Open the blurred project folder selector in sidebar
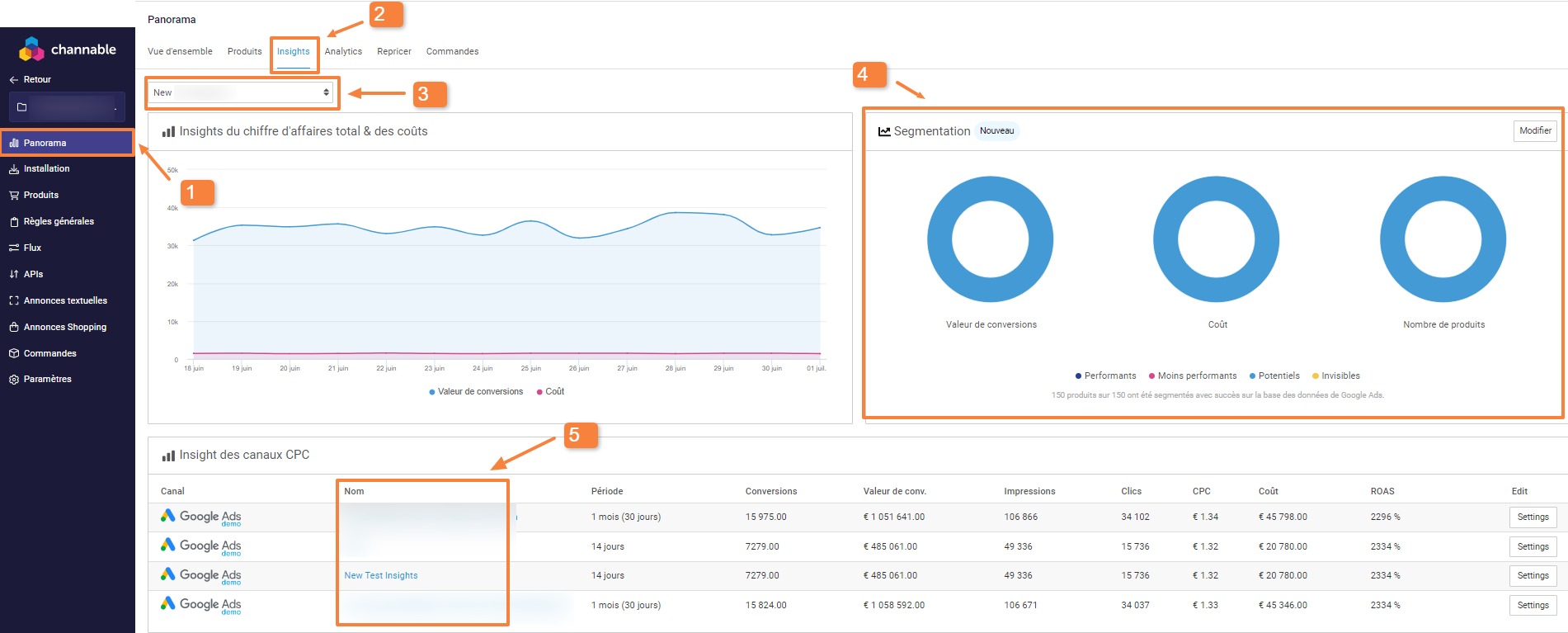The width and height of the screenshot is (1568, 633). 67,107
